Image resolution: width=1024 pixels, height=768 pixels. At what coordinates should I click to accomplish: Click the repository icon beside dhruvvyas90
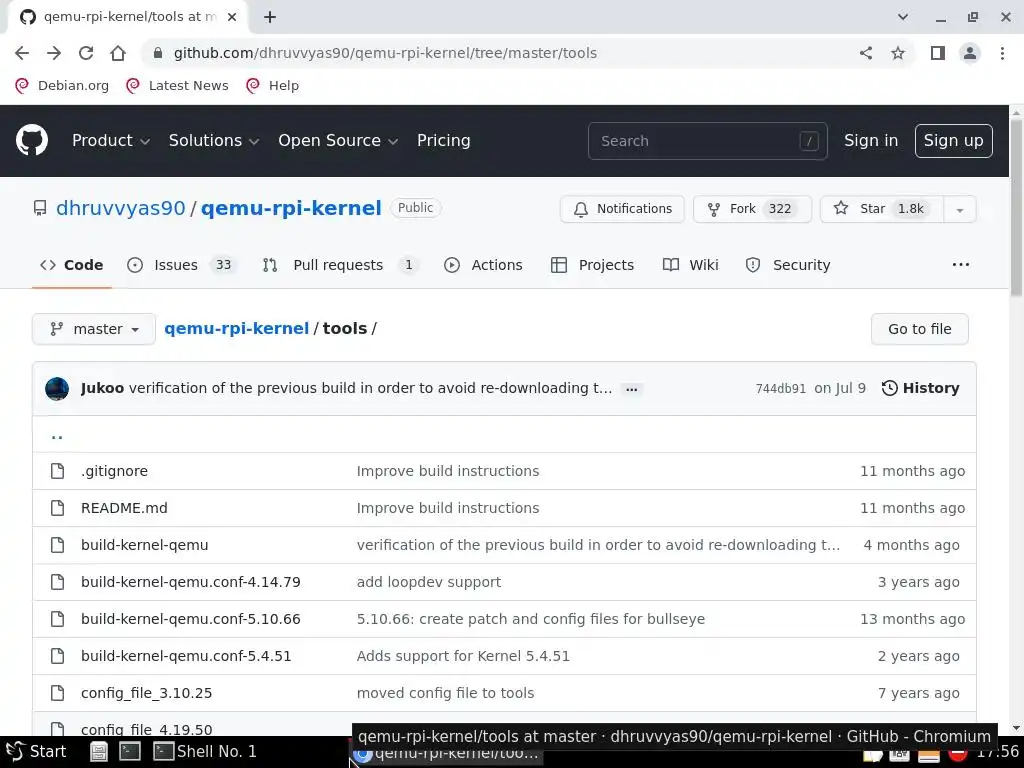pos(40,208)
